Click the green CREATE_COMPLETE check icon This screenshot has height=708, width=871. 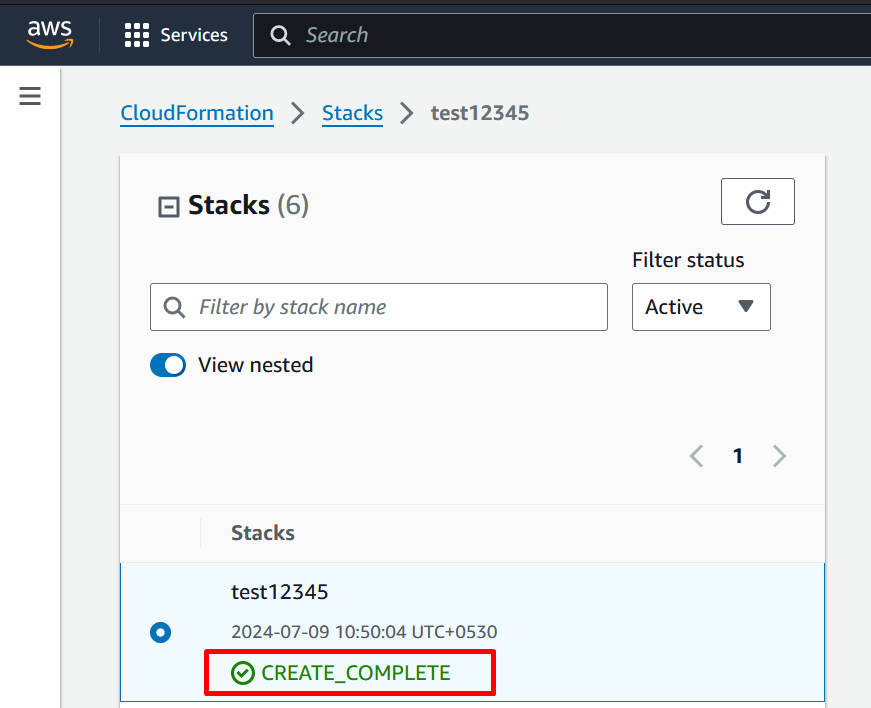tap(243, 673)
